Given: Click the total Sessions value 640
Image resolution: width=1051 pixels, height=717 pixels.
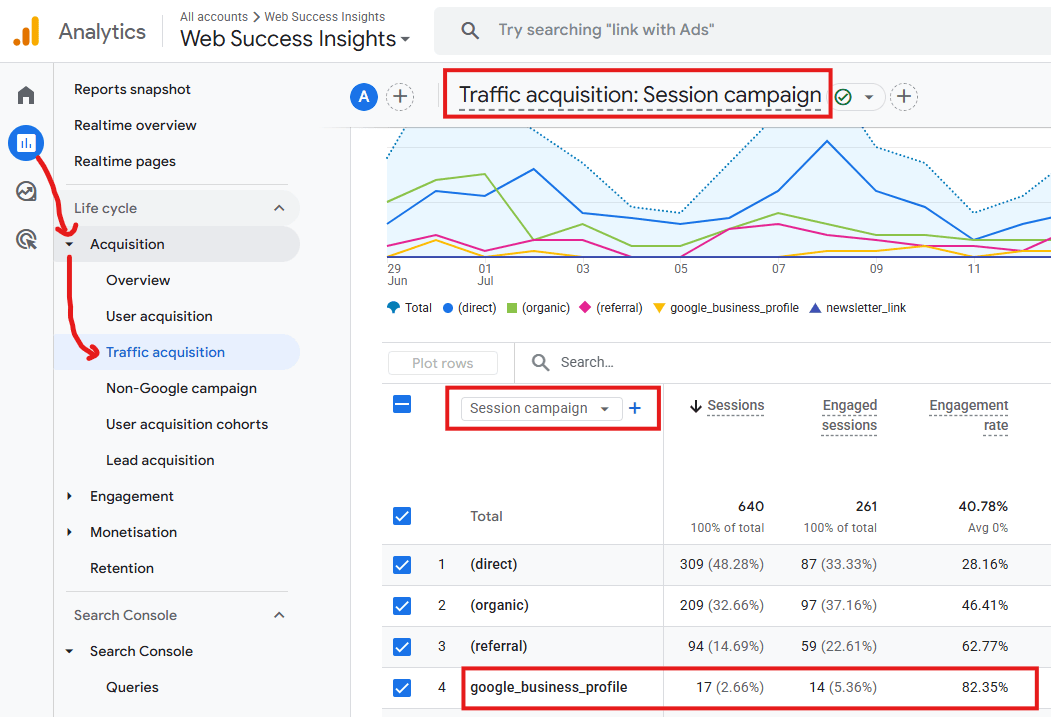Looking at the screenshot, I should [x=751, y=507].
